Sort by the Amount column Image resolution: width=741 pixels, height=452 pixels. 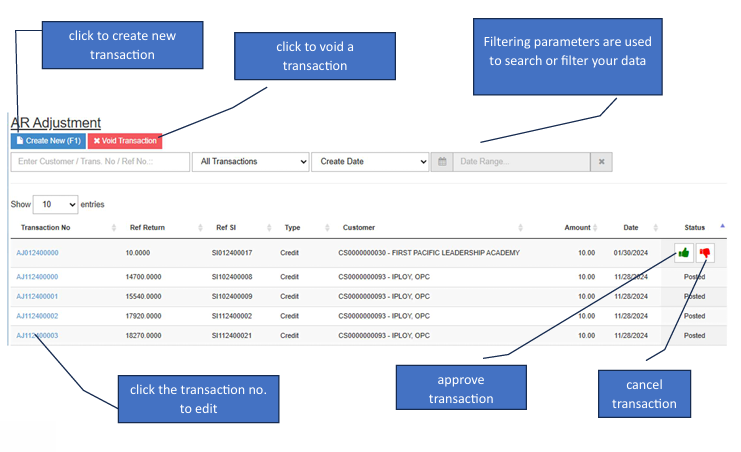[595, 228]
